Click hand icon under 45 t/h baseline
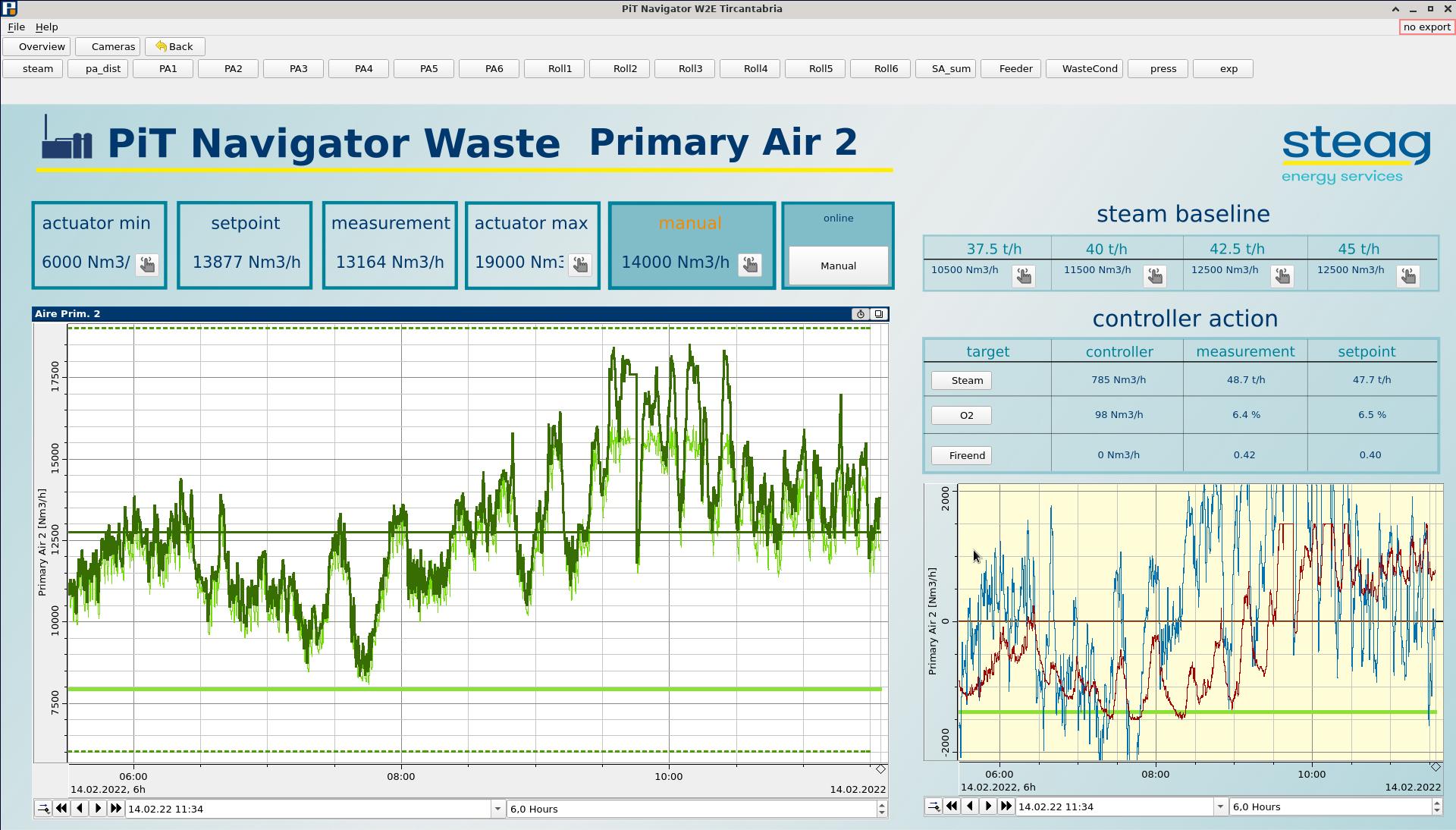 pos(1407,276)
